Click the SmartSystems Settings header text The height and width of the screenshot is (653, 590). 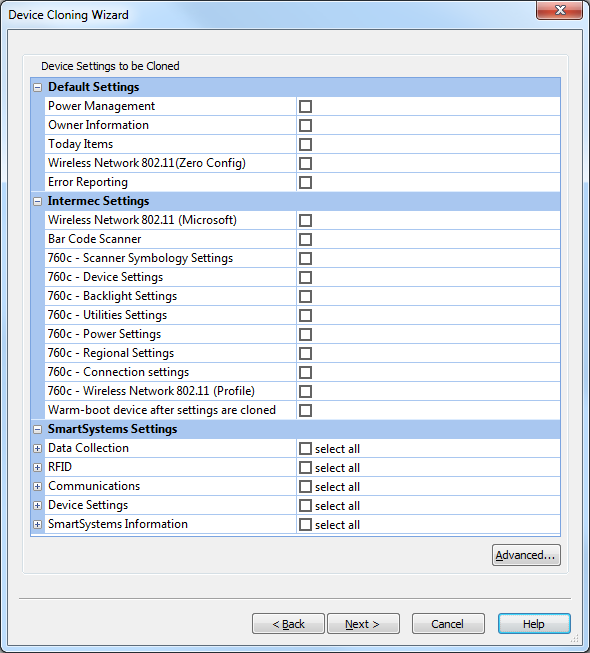click(112, 429)
